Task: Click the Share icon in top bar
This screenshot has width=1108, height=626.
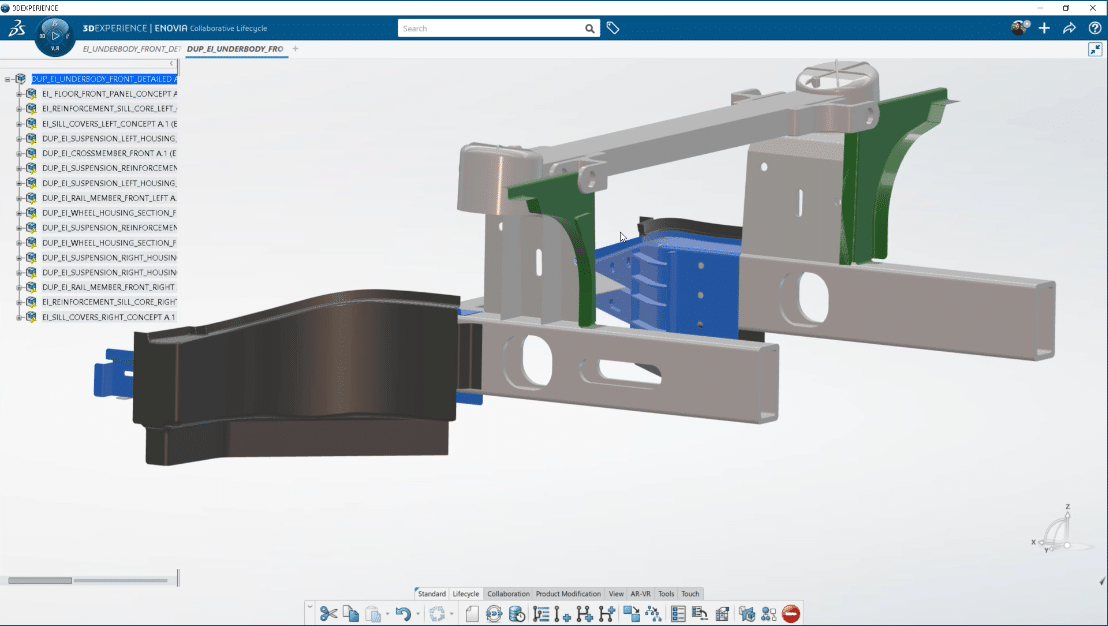Action: tap(1069, 28)
